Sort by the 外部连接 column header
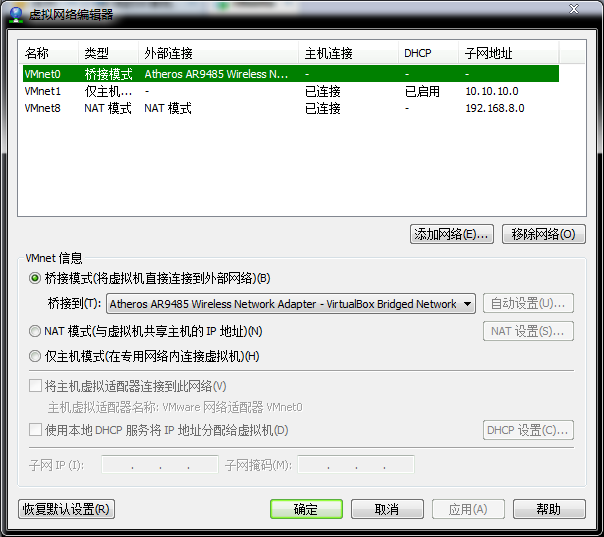Screen dimensions: 604x537 pos(218,53)
